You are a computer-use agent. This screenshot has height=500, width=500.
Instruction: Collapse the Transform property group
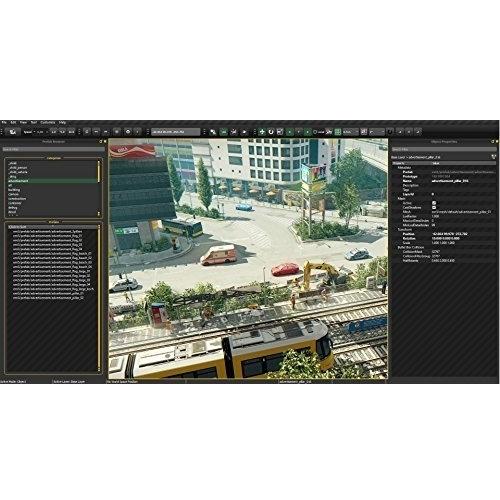point(404,229)
